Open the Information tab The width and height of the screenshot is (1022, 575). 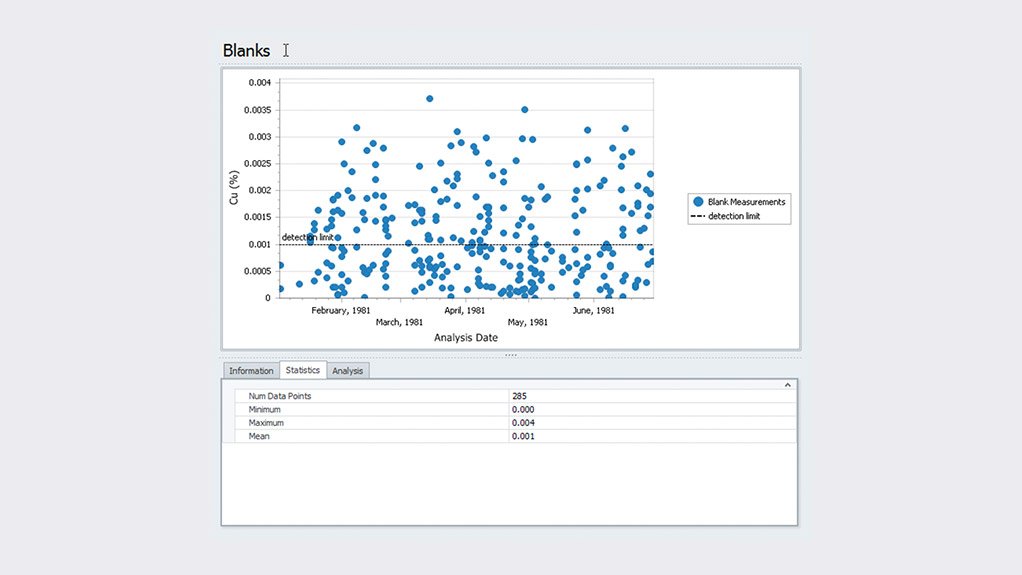(251, 370)
